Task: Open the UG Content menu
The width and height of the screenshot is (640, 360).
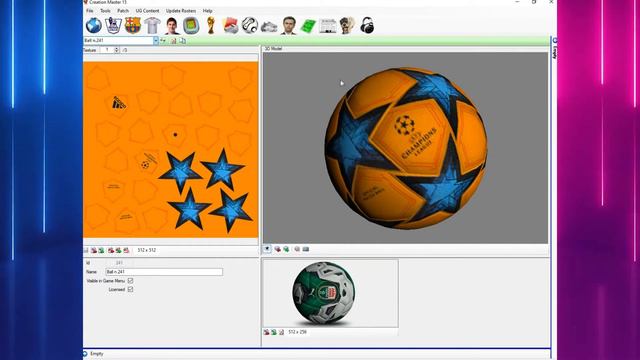Action: (147, 11)
